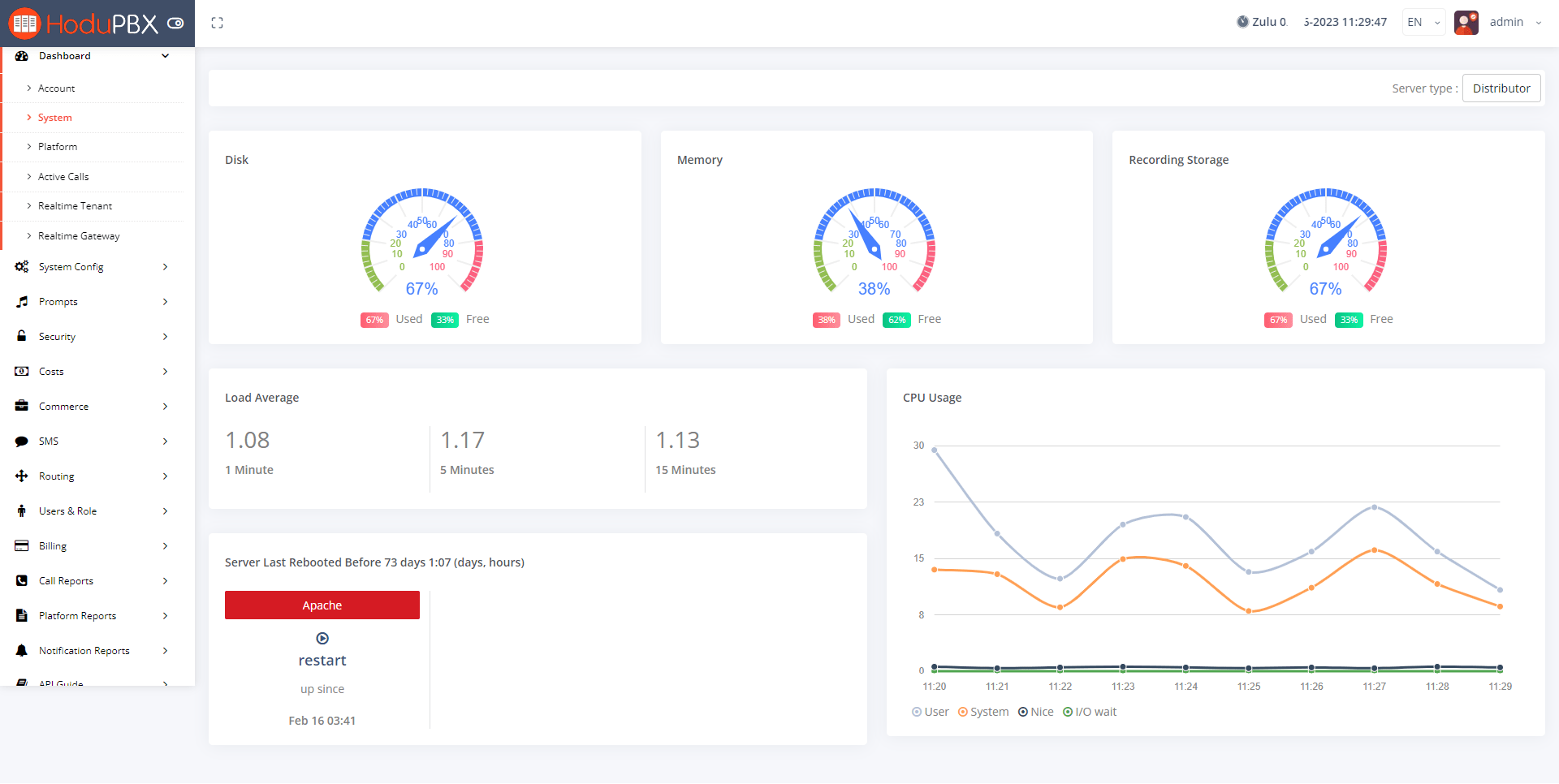Image resolution: width=1559 pixels, height=784 pixels.
Task: Click the Distributor server type button
Action: [x=1501, y=88]
